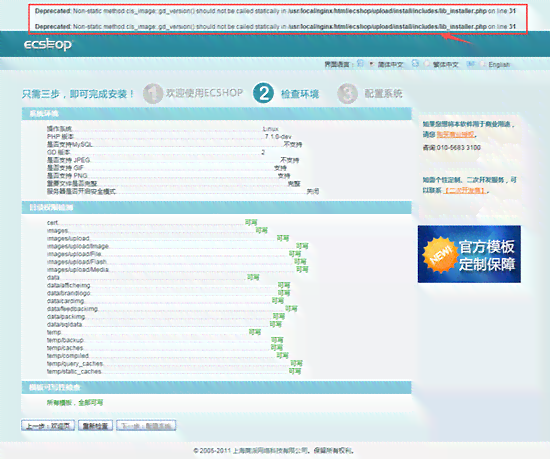Screen dimensions: 550x459
Task: Click the step 1 circle icon
Action: [153, 93]
